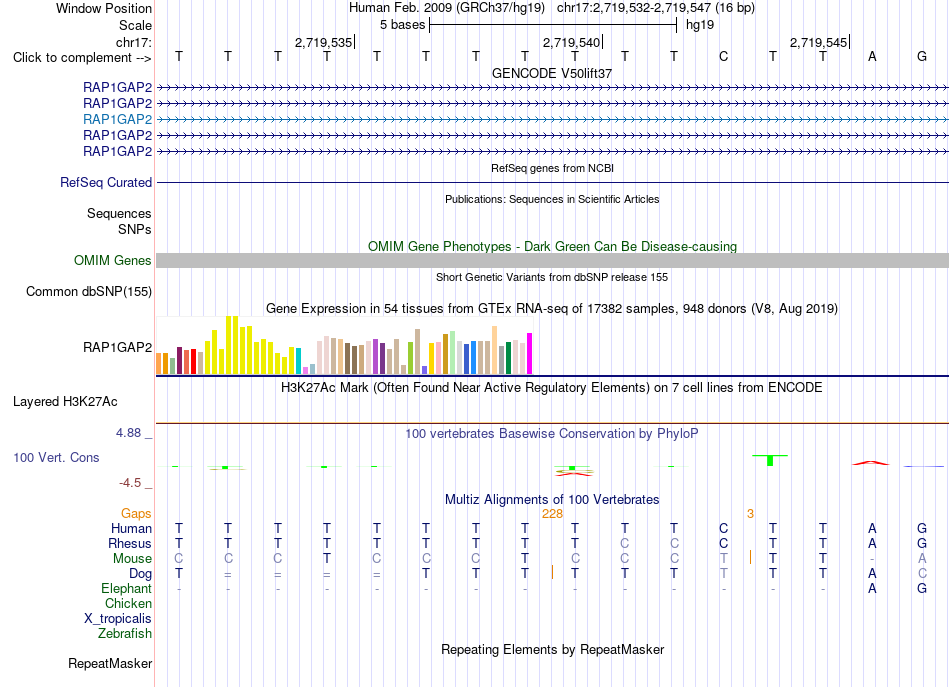Click the orange gap count 228
The height and width of the screenshot is (687, 950).
click(553, 514)
